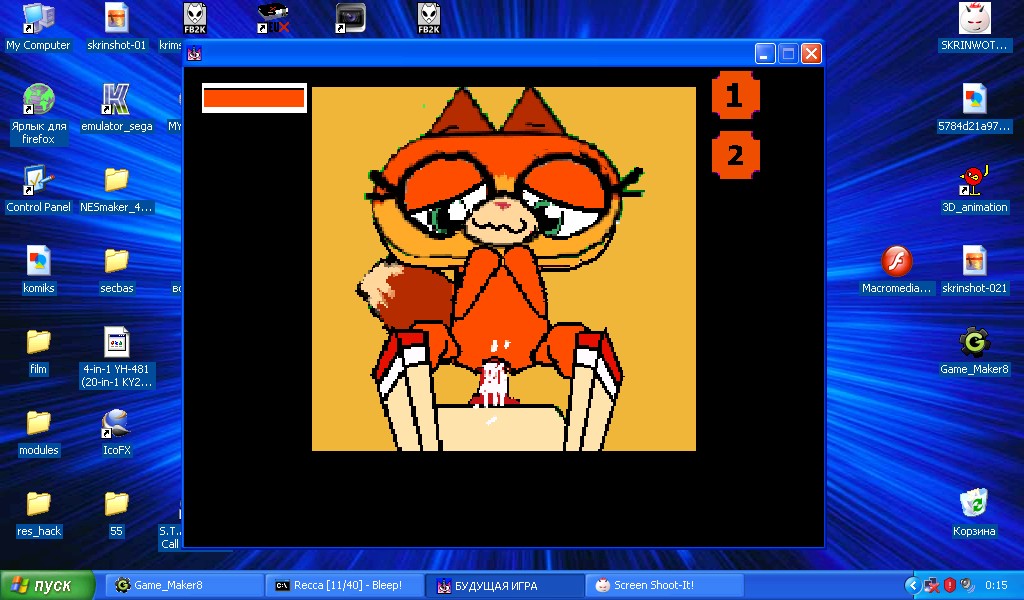1024x600 pixels.
Task: Select the camera shortcut icon at top
Action: (351, 18)
